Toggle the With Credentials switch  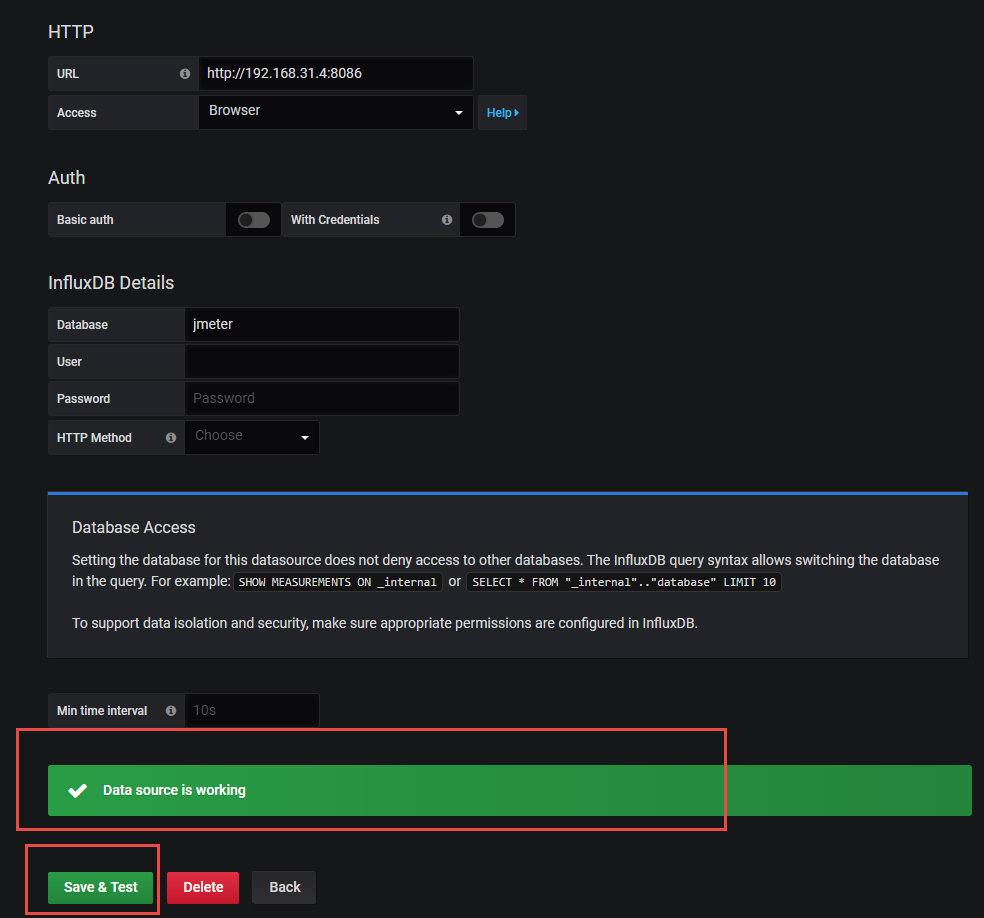[x=487, y=220]
